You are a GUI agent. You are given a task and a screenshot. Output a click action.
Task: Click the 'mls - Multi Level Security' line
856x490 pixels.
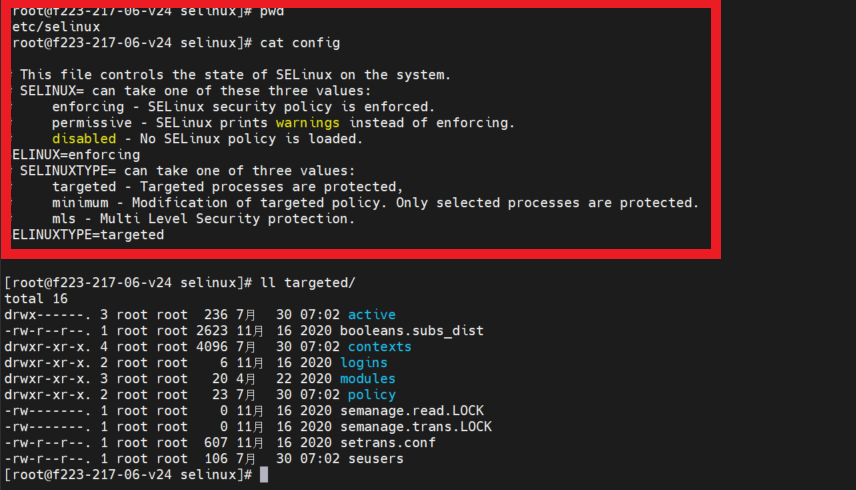tap(203, 219)
